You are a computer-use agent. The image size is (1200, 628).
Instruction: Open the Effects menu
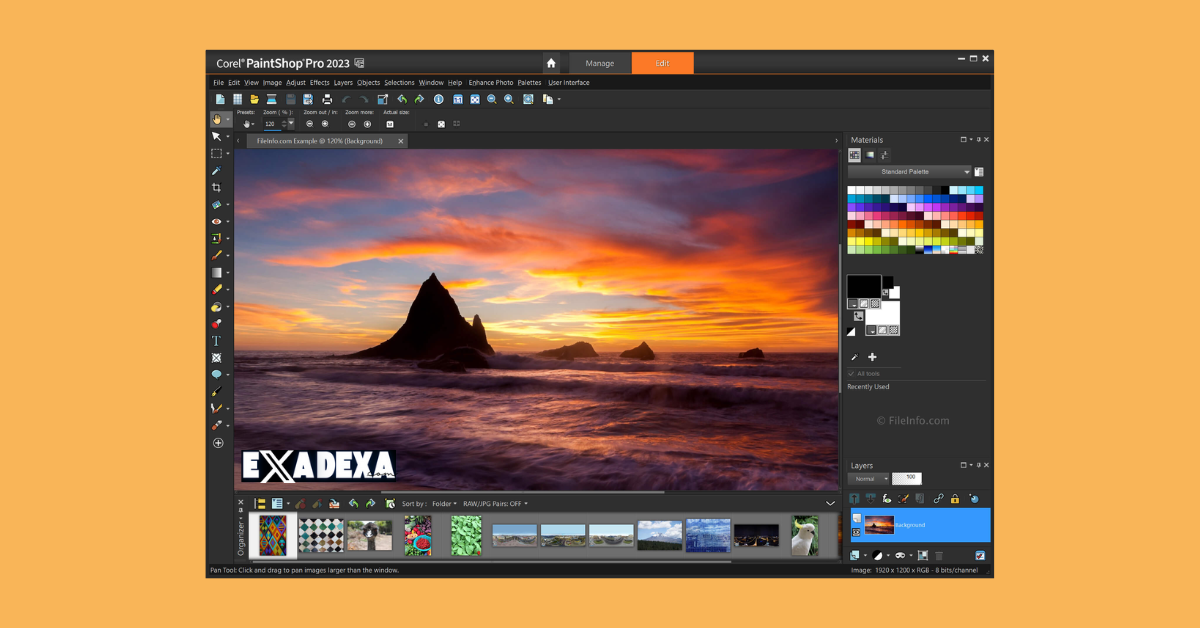click(318, 83)
